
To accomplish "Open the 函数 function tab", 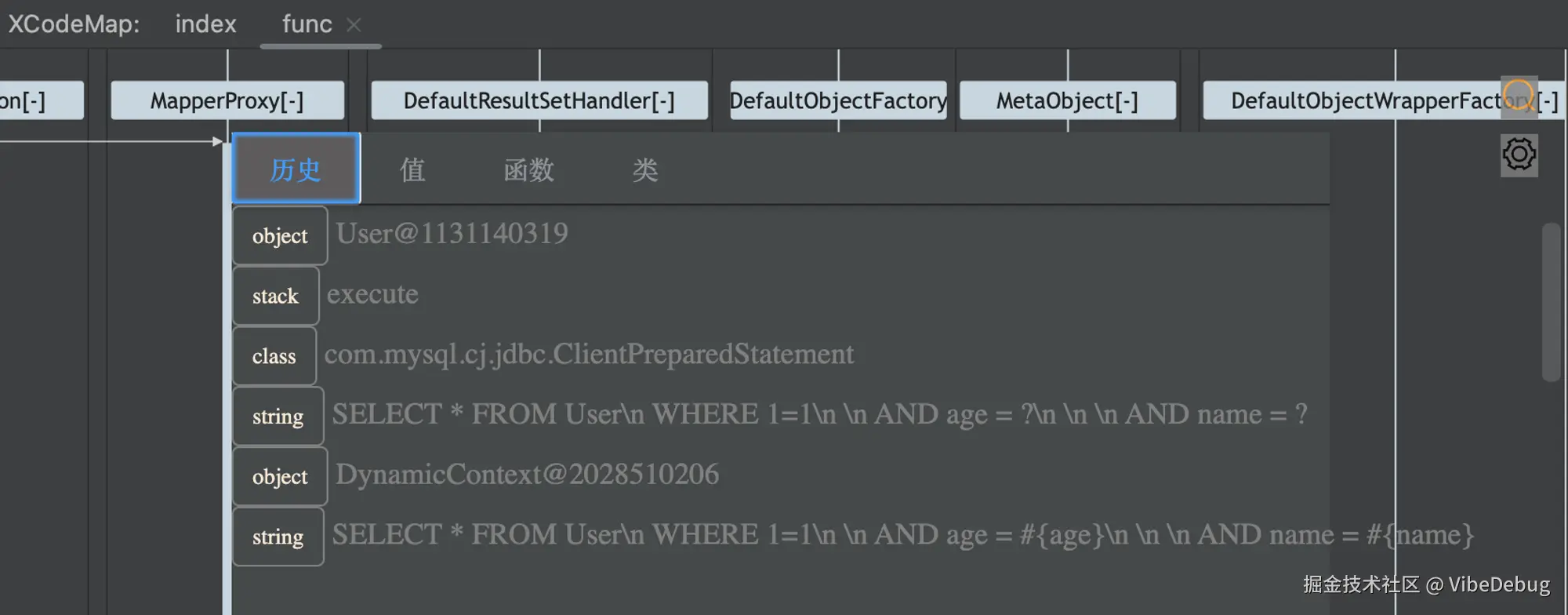I will pyautogui.click(x=528, y=169).
